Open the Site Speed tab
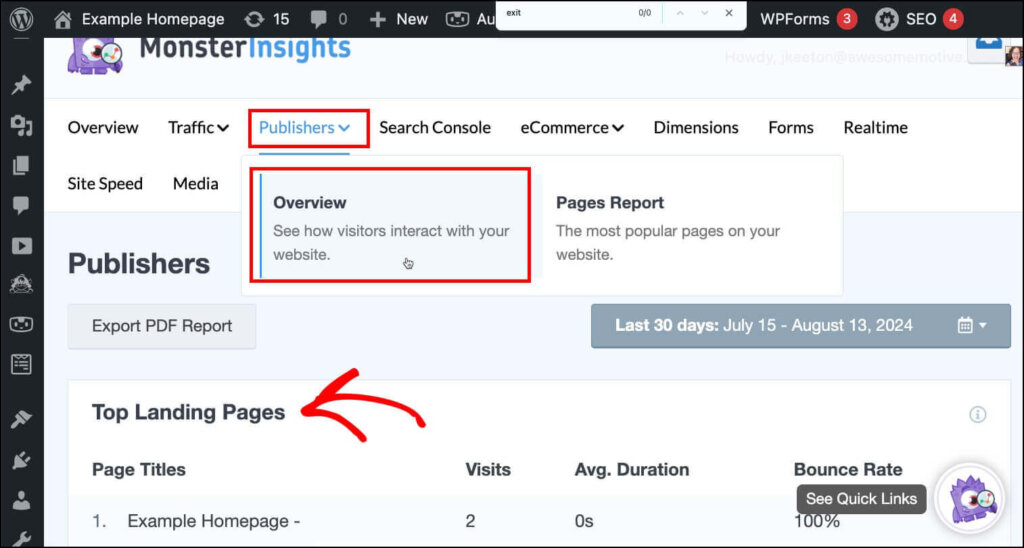Image resolution: width=1024 pixels, height=548 pixels. tap(105, 184)
